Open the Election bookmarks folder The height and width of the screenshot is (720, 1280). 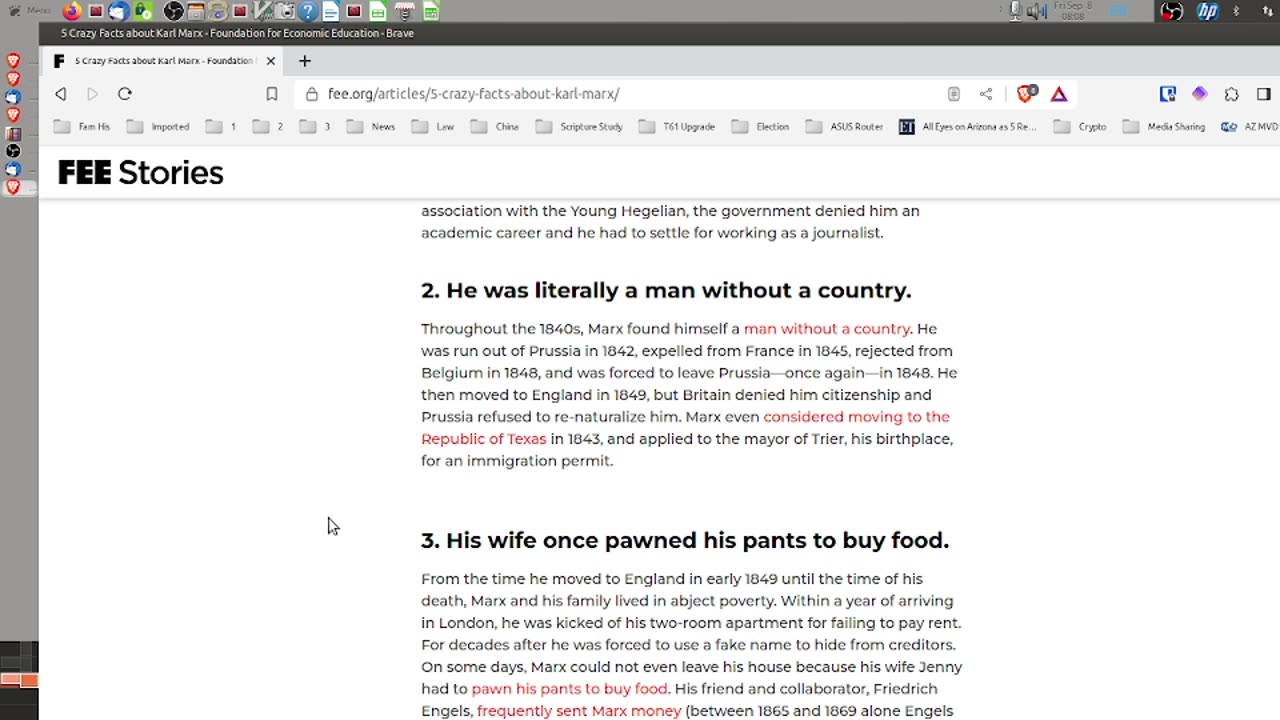761,127
